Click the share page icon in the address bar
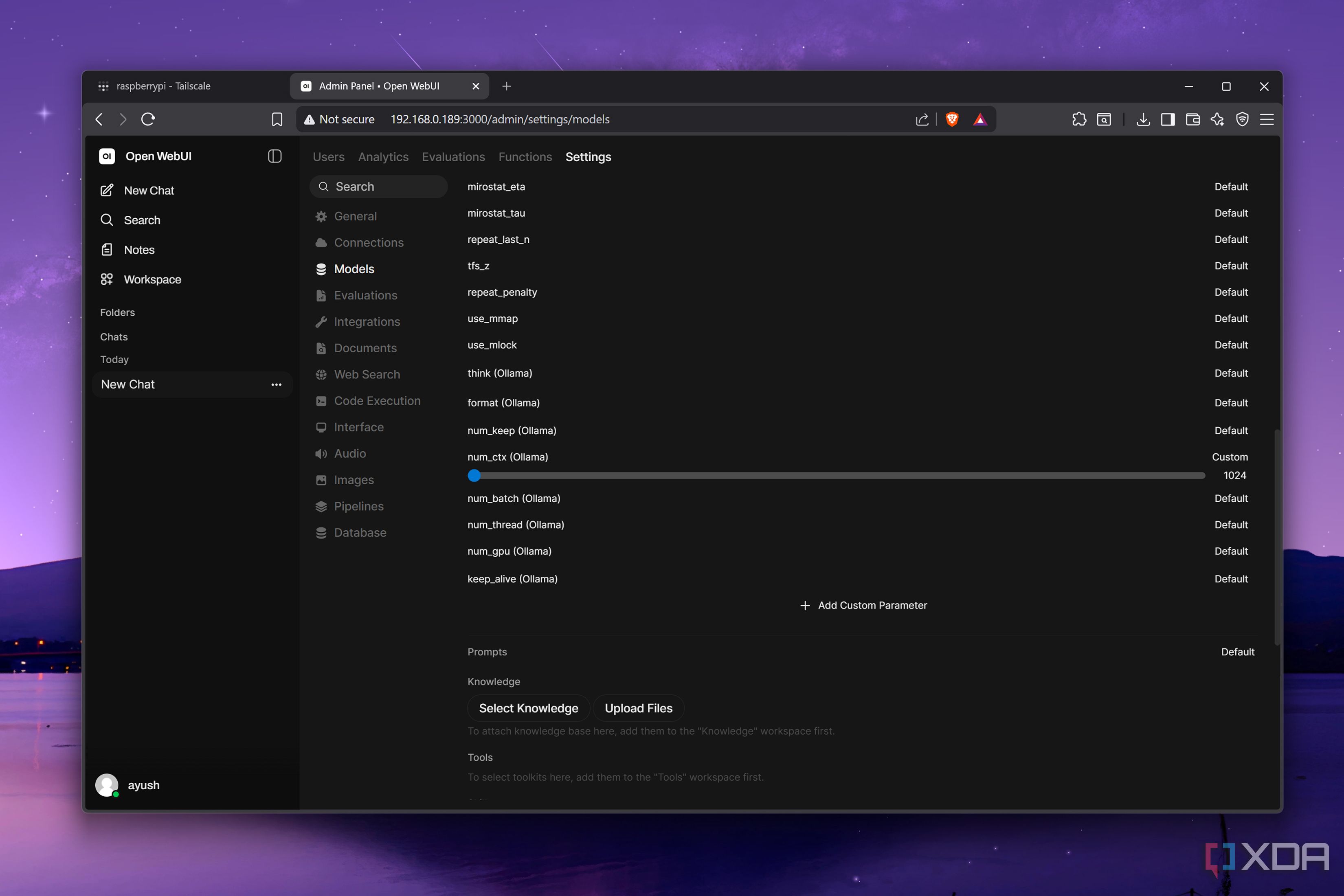The width and height of the screenshot is (1344, 896). pos(922,119)
